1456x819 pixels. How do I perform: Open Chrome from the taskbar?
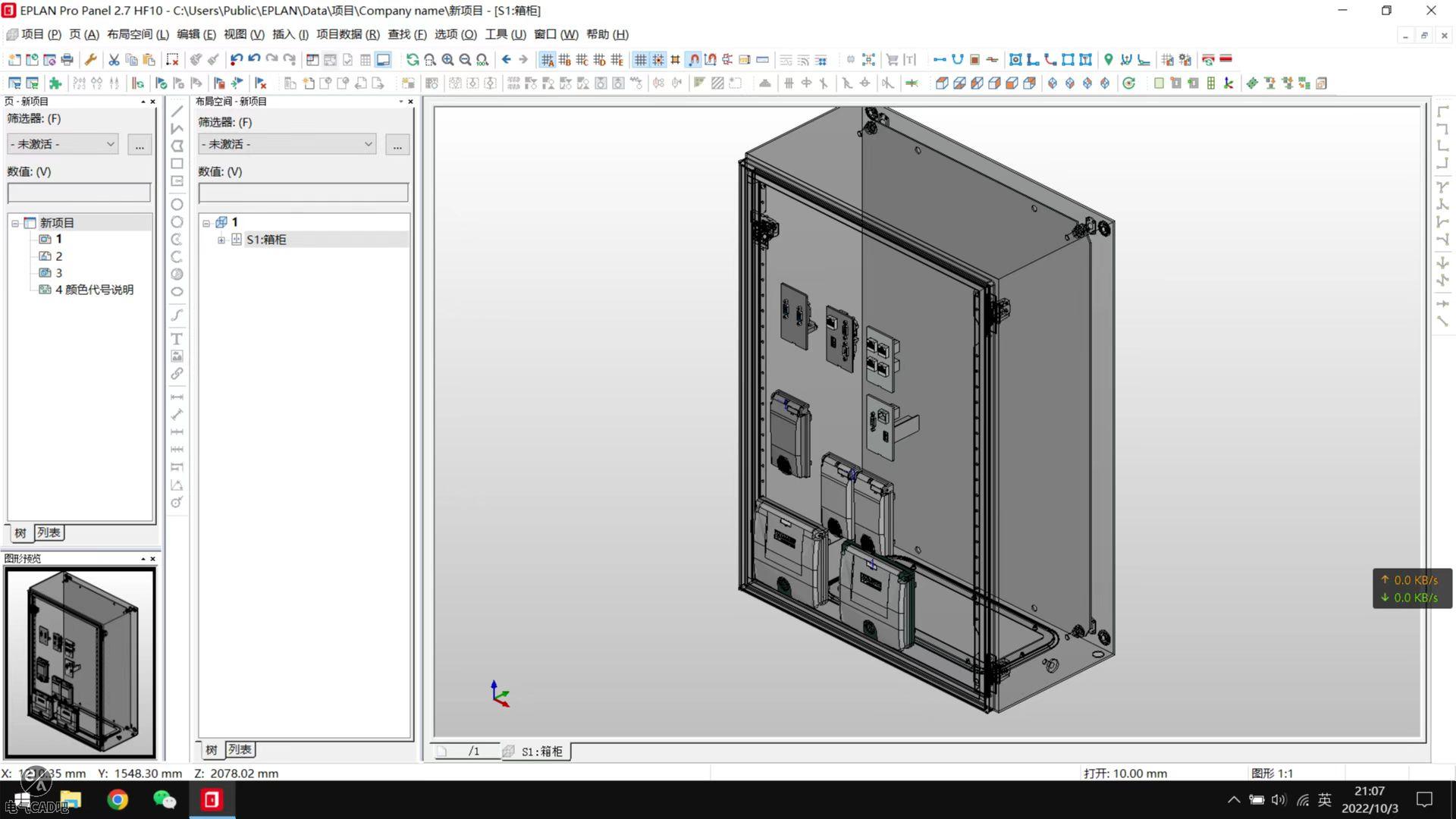pyautogui.click(x=118, y=800)
